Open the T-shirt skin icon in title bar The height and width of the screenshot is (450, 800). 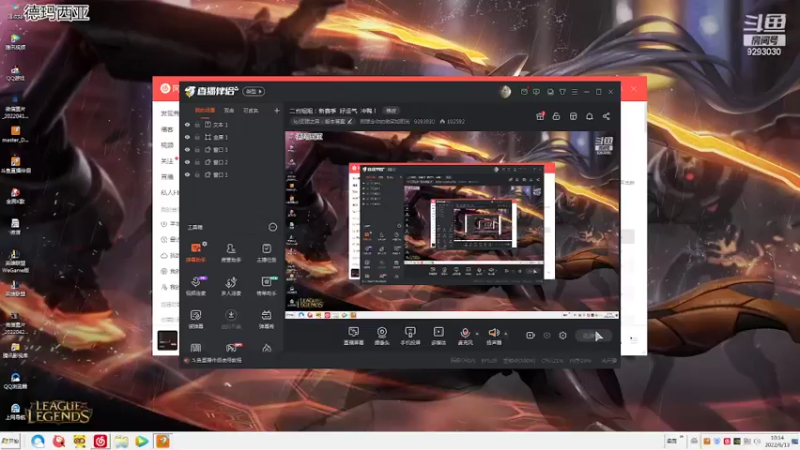point(562,92)
